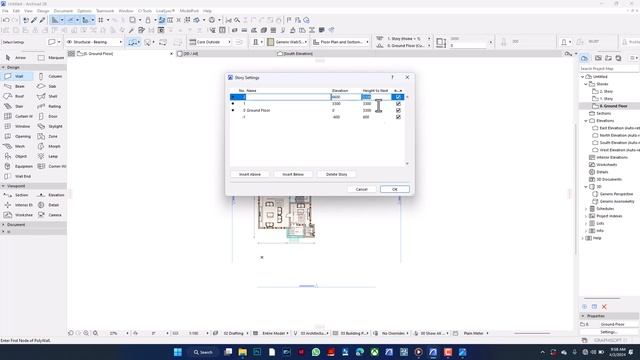Open Windows Start menu
Viewport: 640px width, 360px height.
(178, 352)
